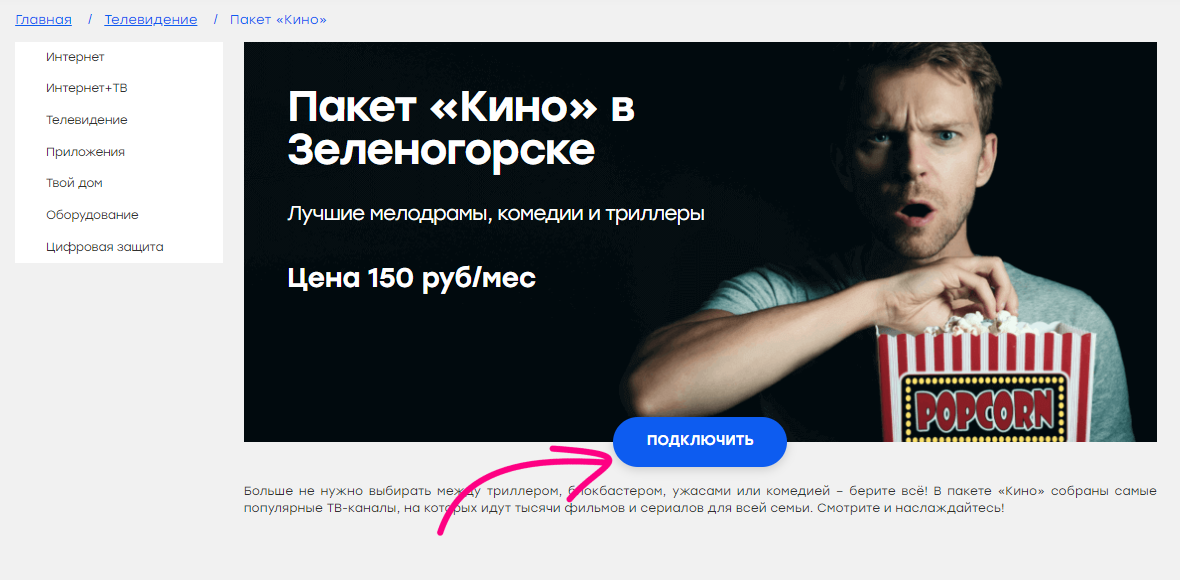Click the Пакет «Кино» в Зеленогорске headline

461,129
